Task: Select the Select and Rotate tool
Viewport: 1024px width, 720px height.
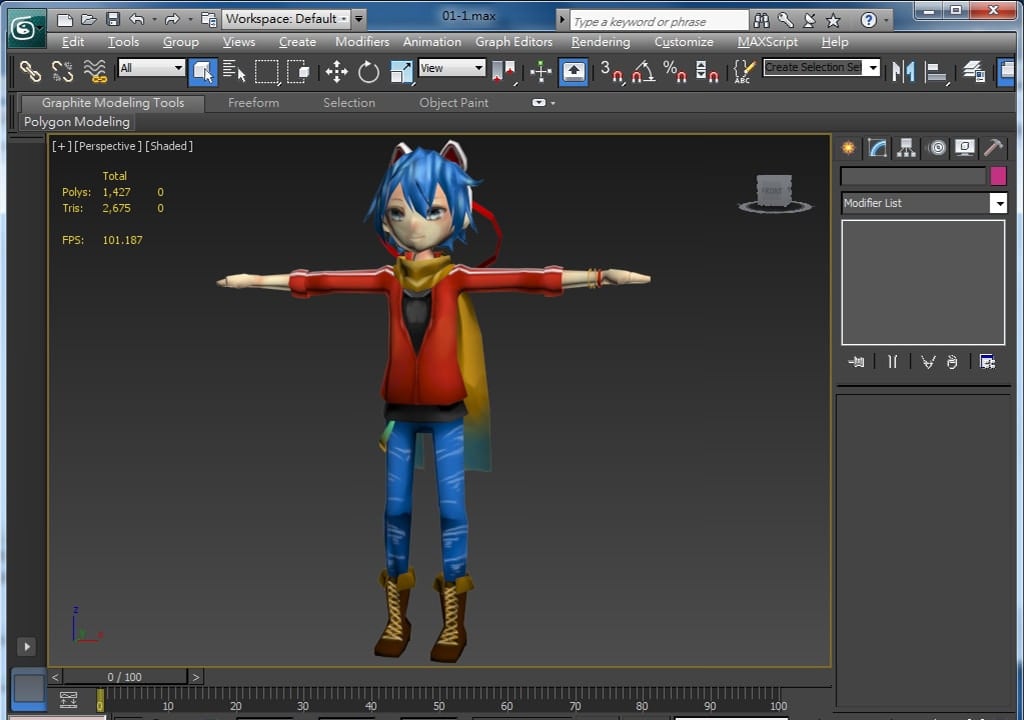Action: pyautogui.click(x=369, y=71)
